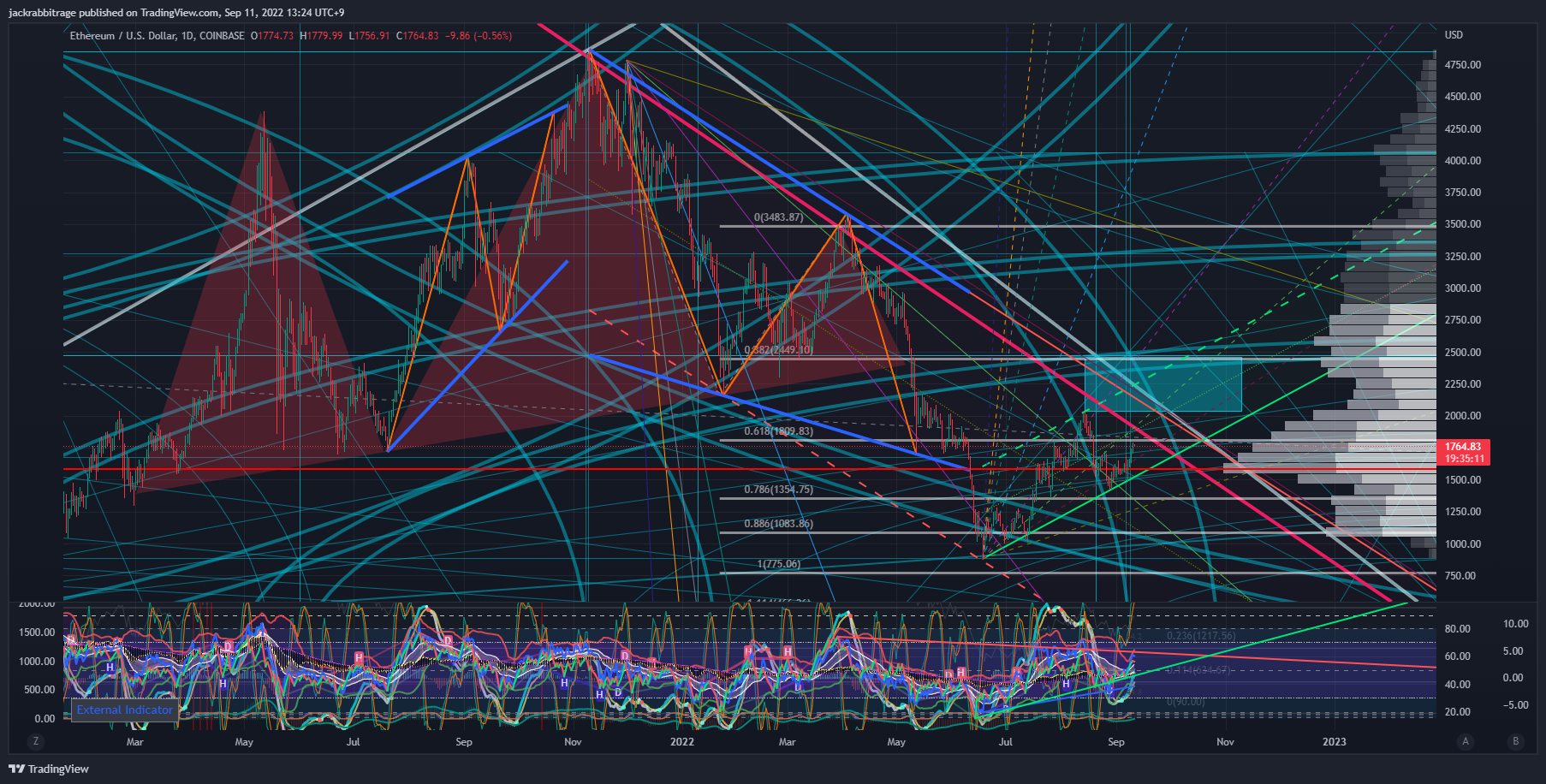
Task: Click the Fibonacci label 0.618(1809.83)
Action: pos(778,431)
